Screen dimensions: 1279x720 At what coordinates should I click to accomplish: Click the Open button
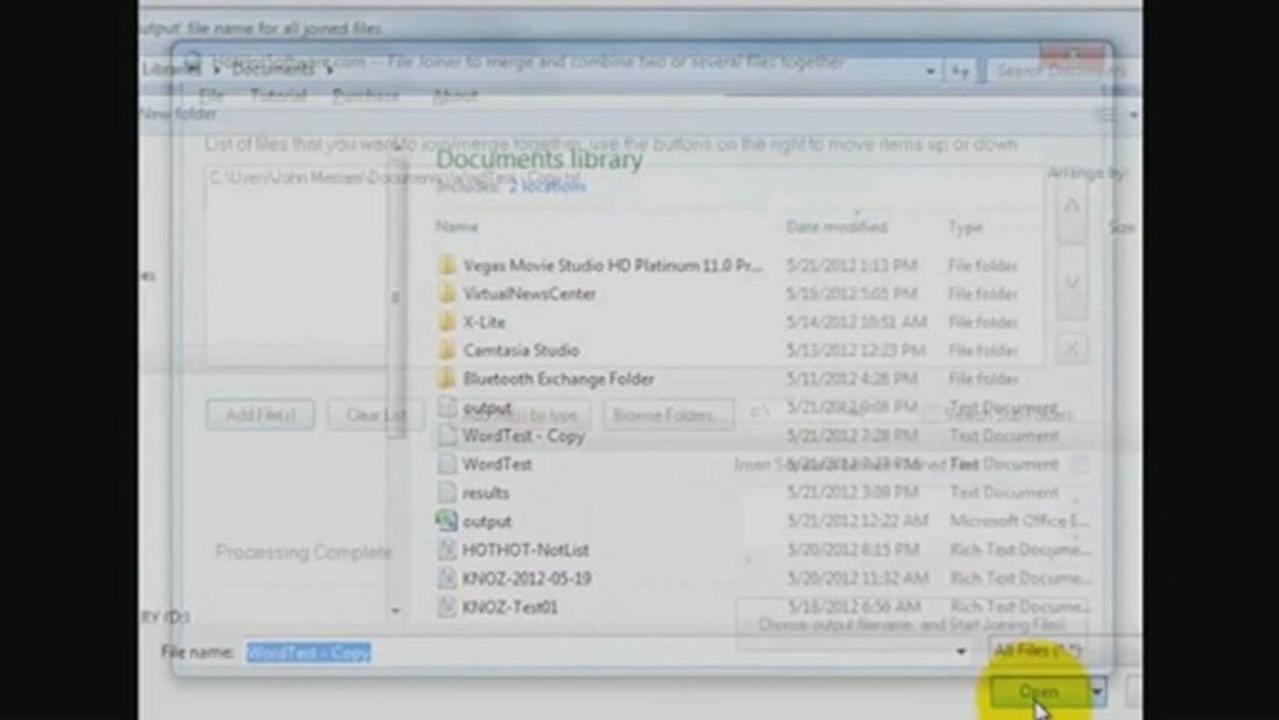coord(1038,691)
